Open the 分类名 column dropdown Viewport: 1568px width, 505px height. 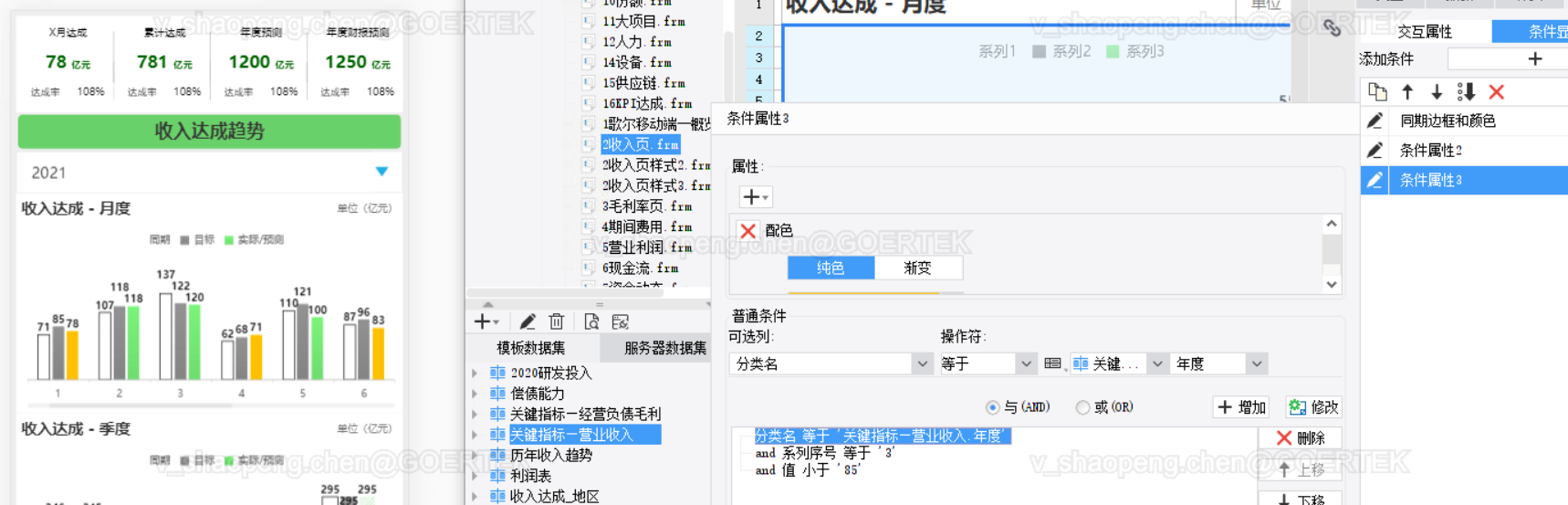922,363
